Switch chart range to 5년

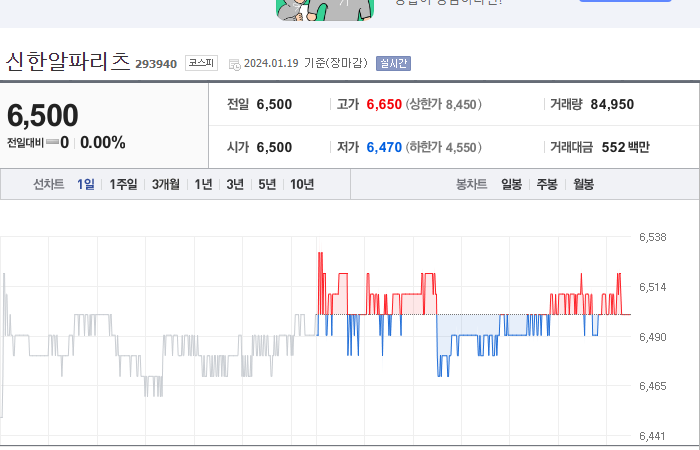267,184
